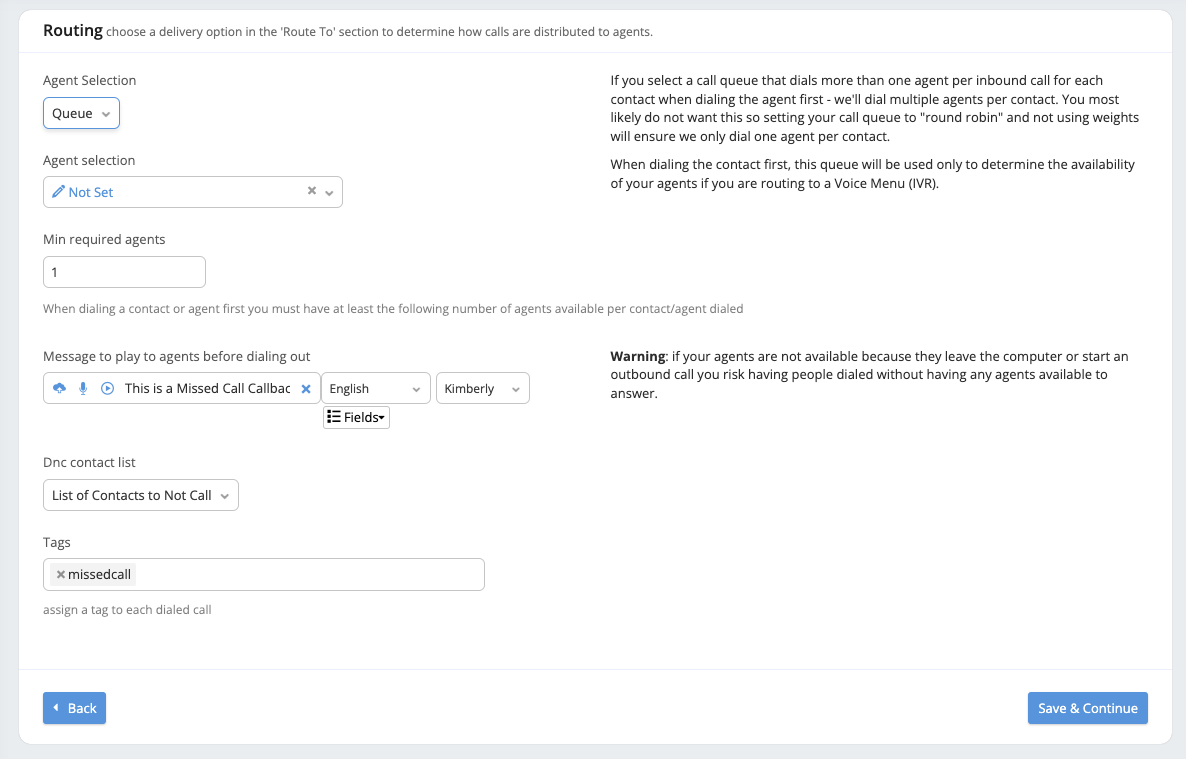1186x759 pixels.
Task: Click the cloud upload audio icon
Action: pyautogui.click(x=59, y=388)
